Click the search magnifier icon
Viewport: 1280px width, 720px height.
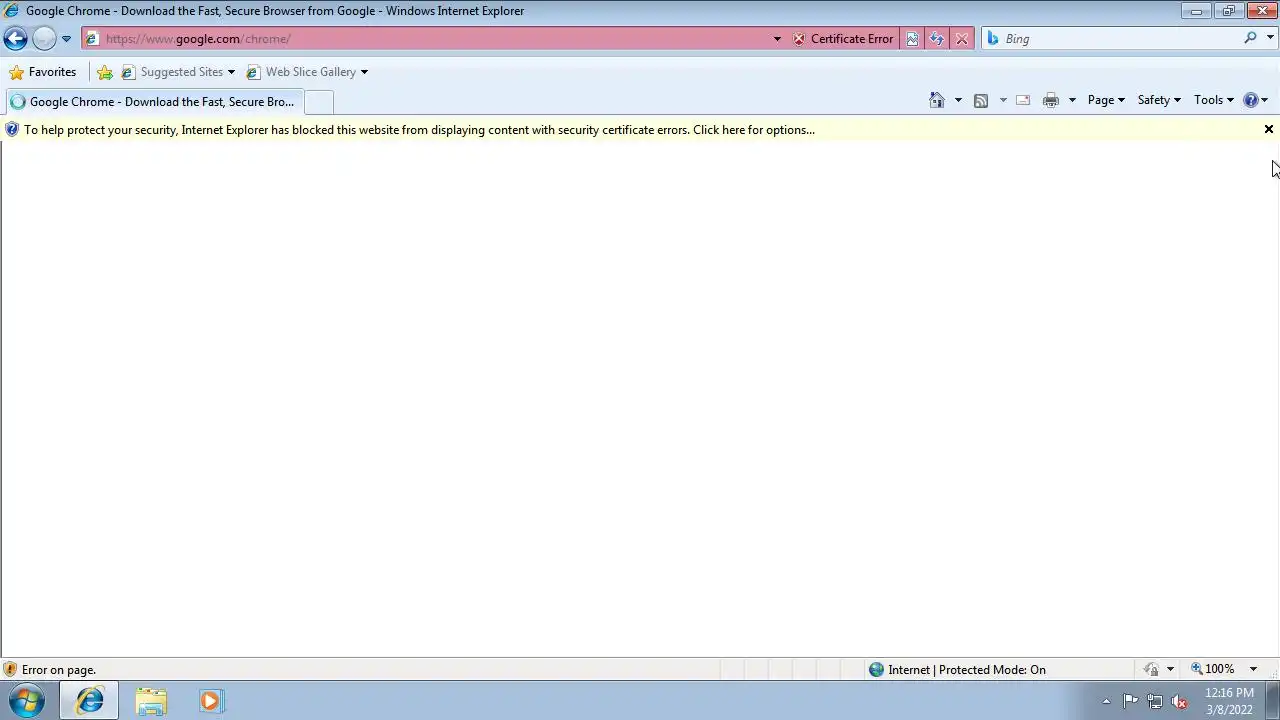[1250, 38]
